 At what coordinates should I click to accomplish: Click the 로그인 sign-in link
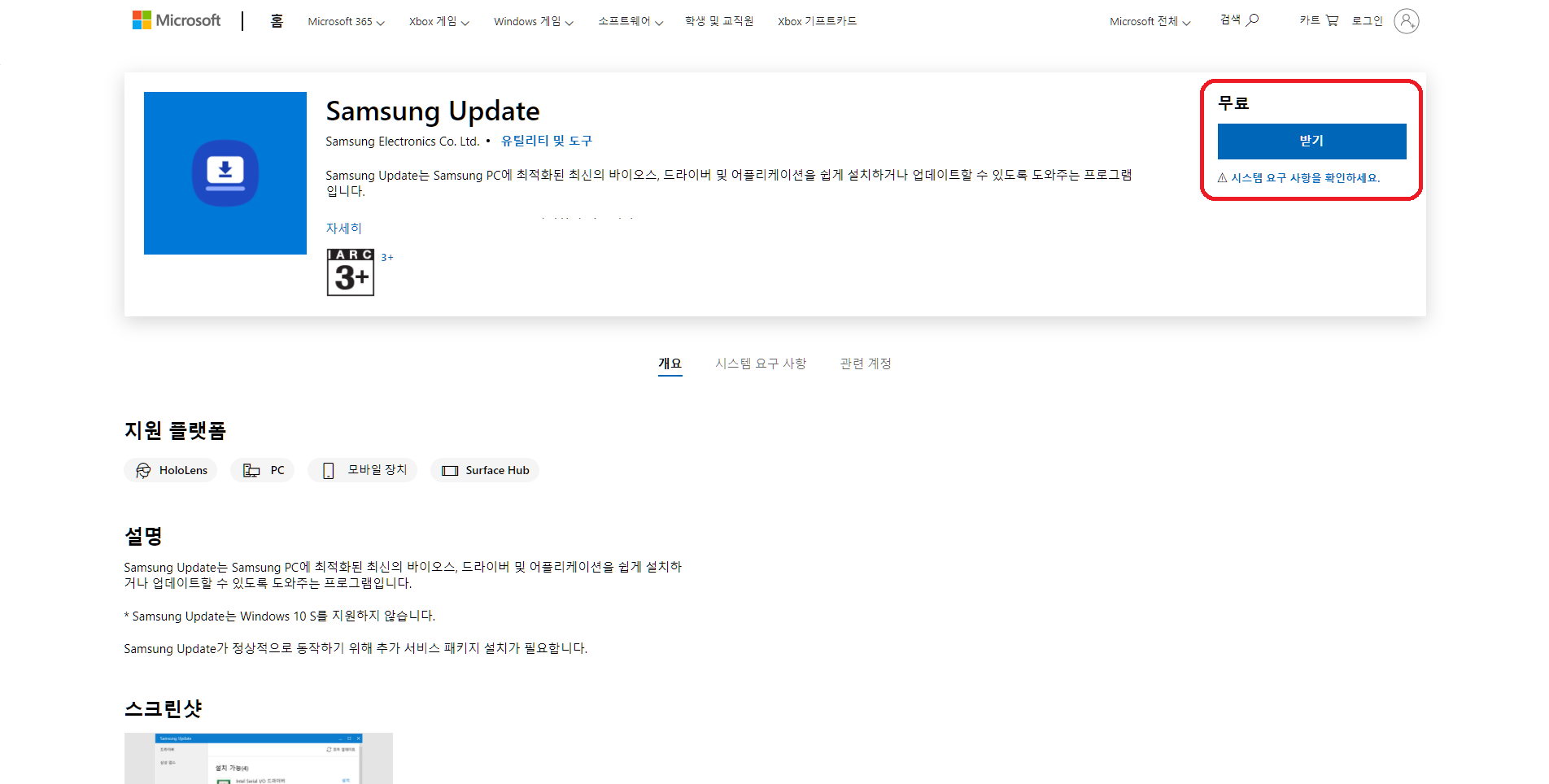click(1368, 21)
